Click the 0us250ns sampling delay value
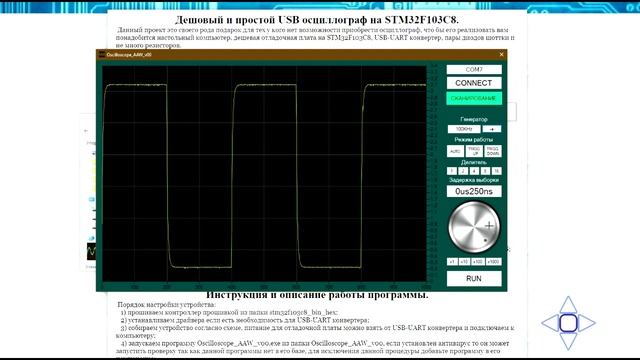640x360 pixels. pyautogui.click(x=474, y=191)
